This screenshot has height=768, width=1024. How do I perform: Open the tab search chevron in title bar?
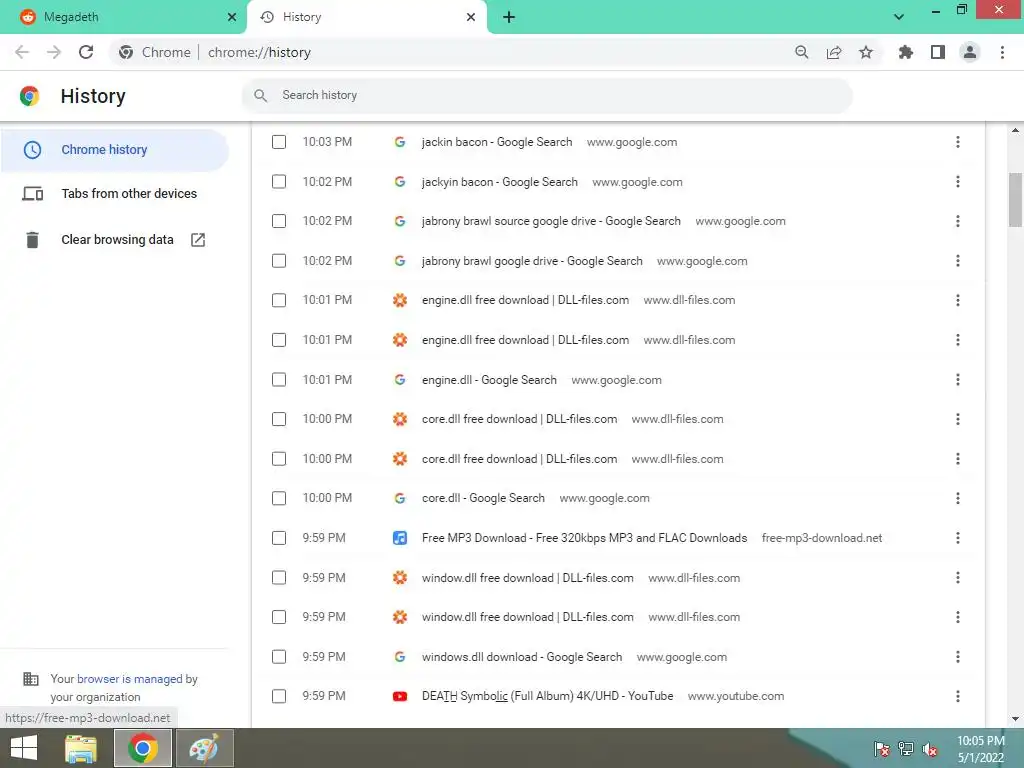coord(899,17)
